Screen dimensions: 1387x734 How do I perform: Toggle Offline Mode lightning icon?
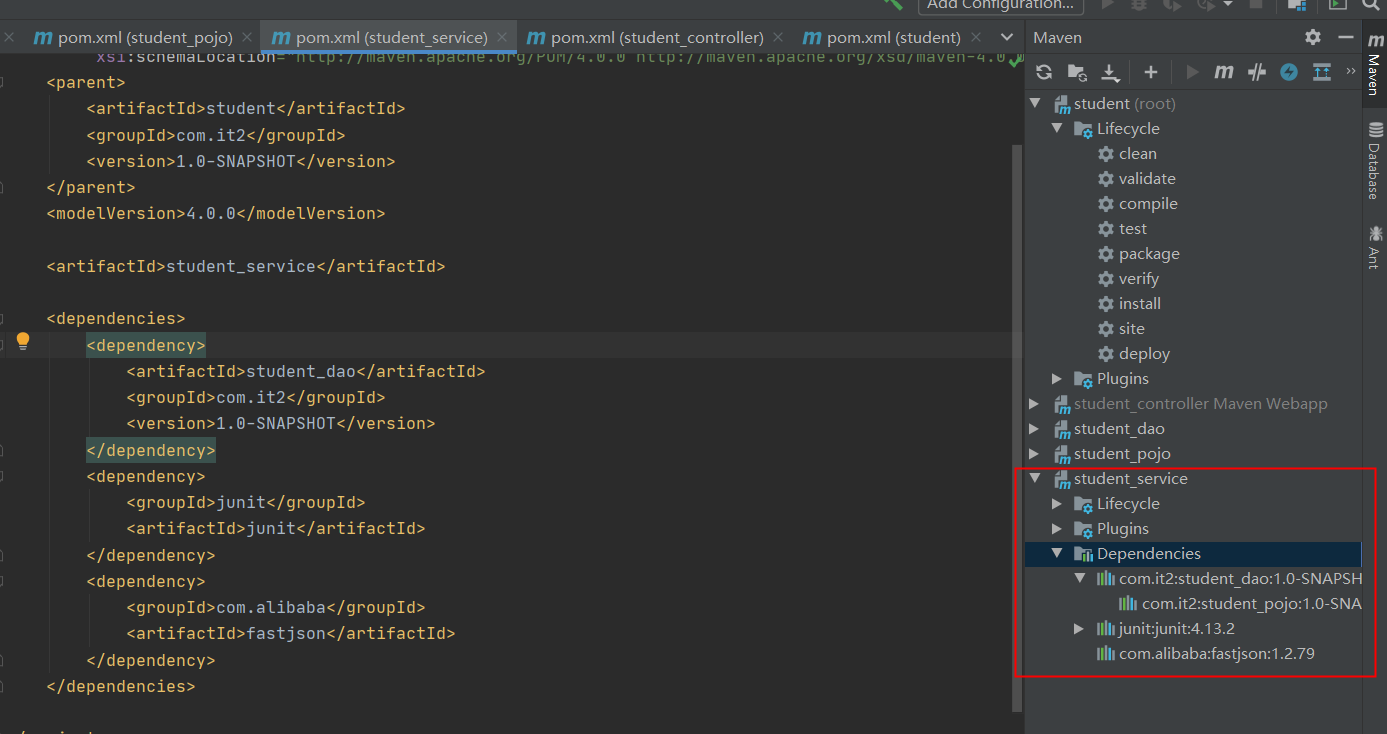coord(1289,72)
